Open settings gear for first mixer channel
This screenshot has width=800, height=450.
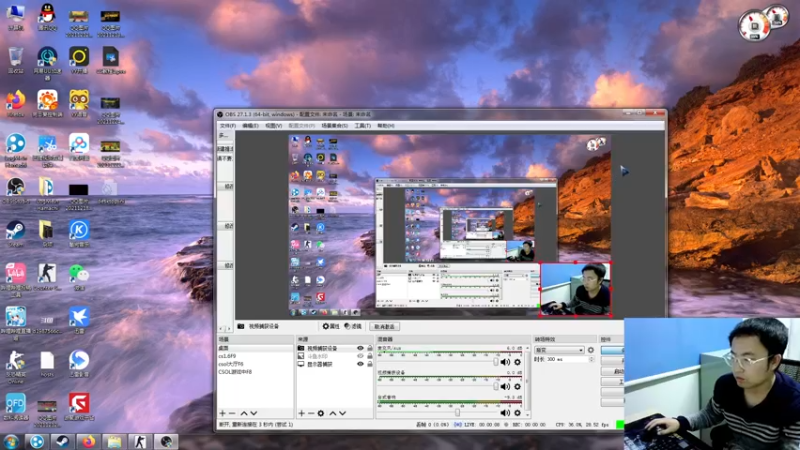click(x=517, y=362)
